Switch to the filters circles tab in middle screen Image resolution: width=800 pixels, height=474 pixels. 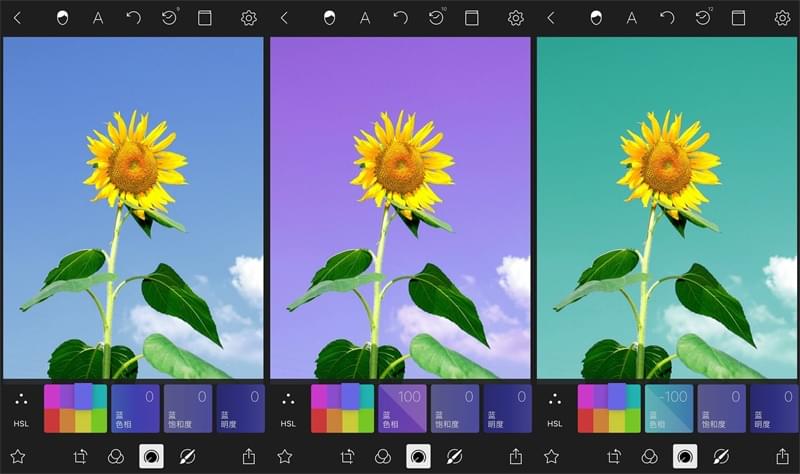pos(383,456)
